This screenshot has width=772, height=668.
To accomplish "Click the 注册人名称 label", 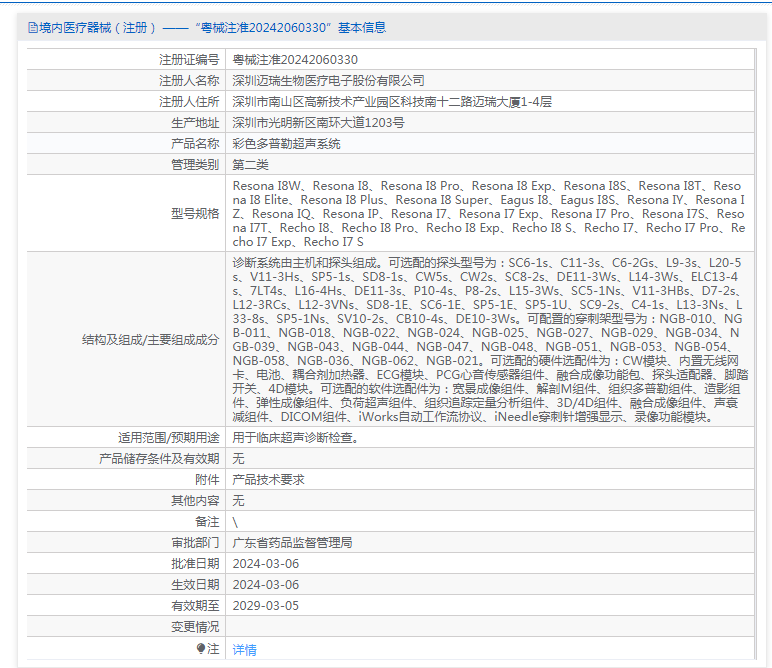I will pyautogui.click(x=189, y=81).
